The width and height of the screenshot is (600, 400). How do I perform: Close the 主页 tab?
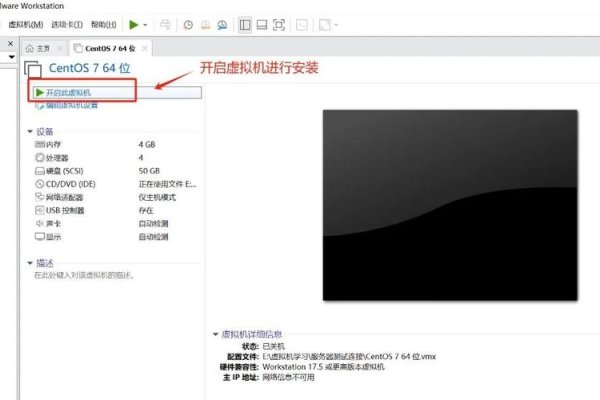60,49
